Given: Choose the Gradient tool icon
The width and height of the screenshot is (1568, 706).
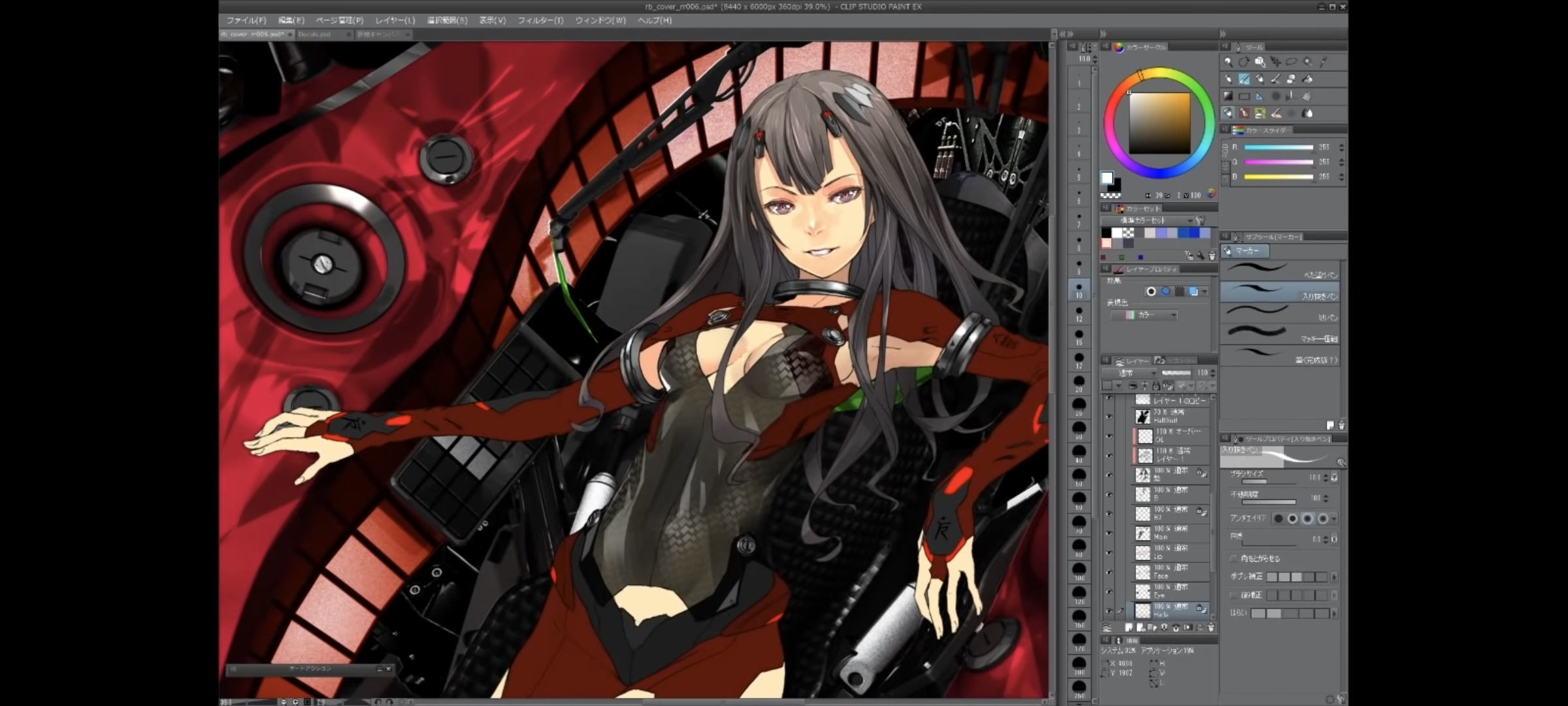Looking at the screenshot, I should pos(1228,95).
